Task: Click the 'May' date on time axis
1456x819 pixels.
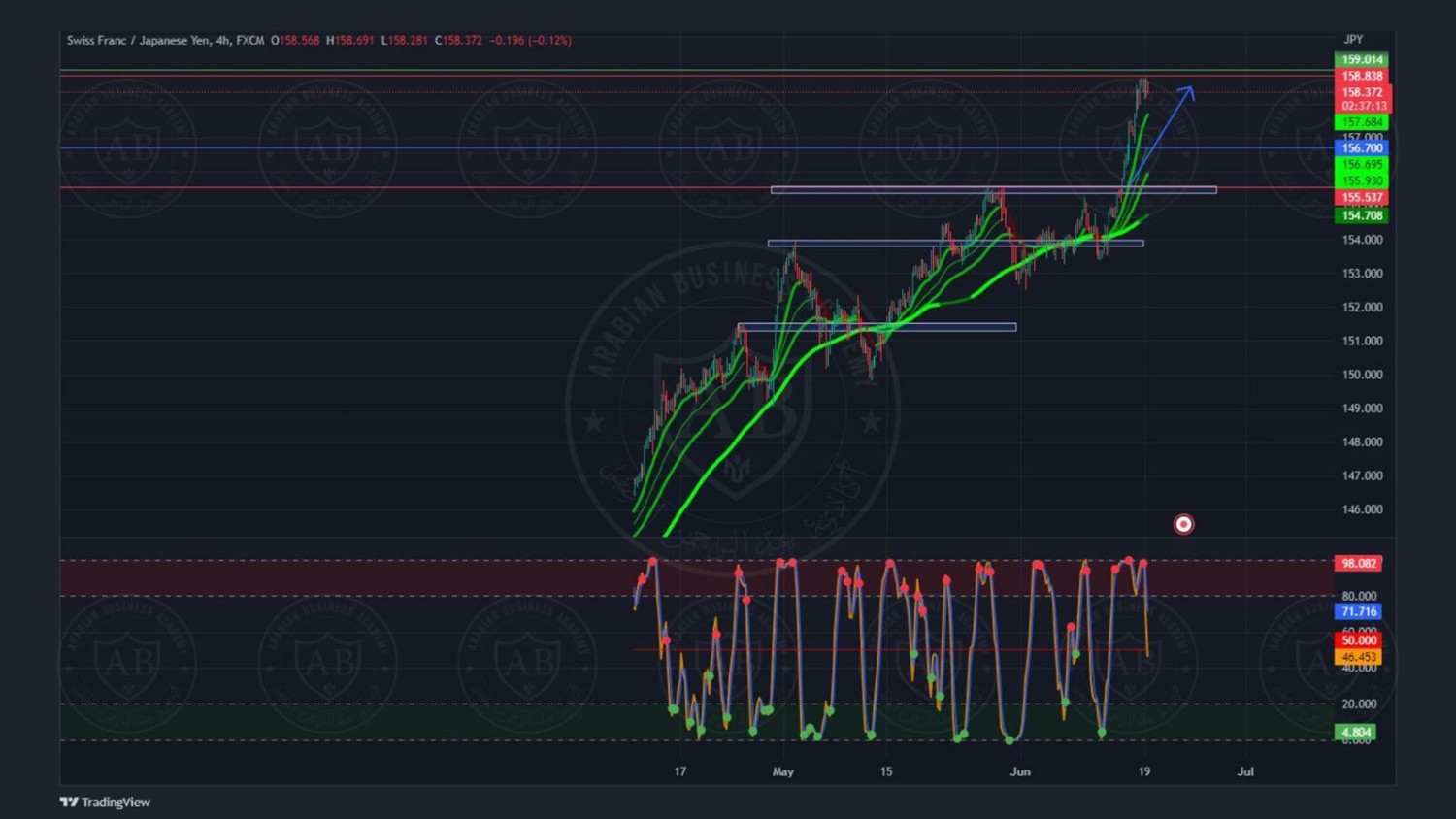Action: pos(782,771)
